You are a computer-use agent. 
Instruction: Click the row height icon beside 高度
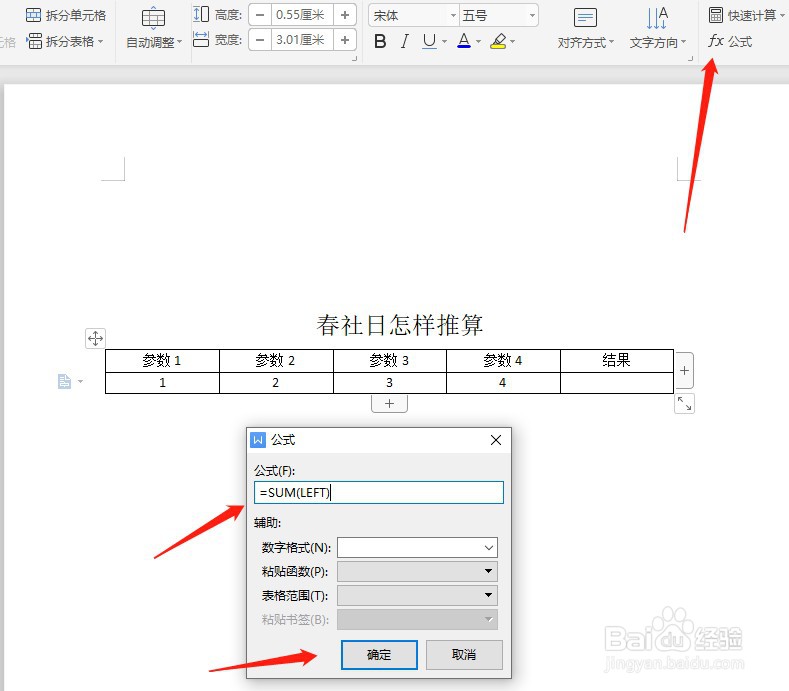(201, 15)
